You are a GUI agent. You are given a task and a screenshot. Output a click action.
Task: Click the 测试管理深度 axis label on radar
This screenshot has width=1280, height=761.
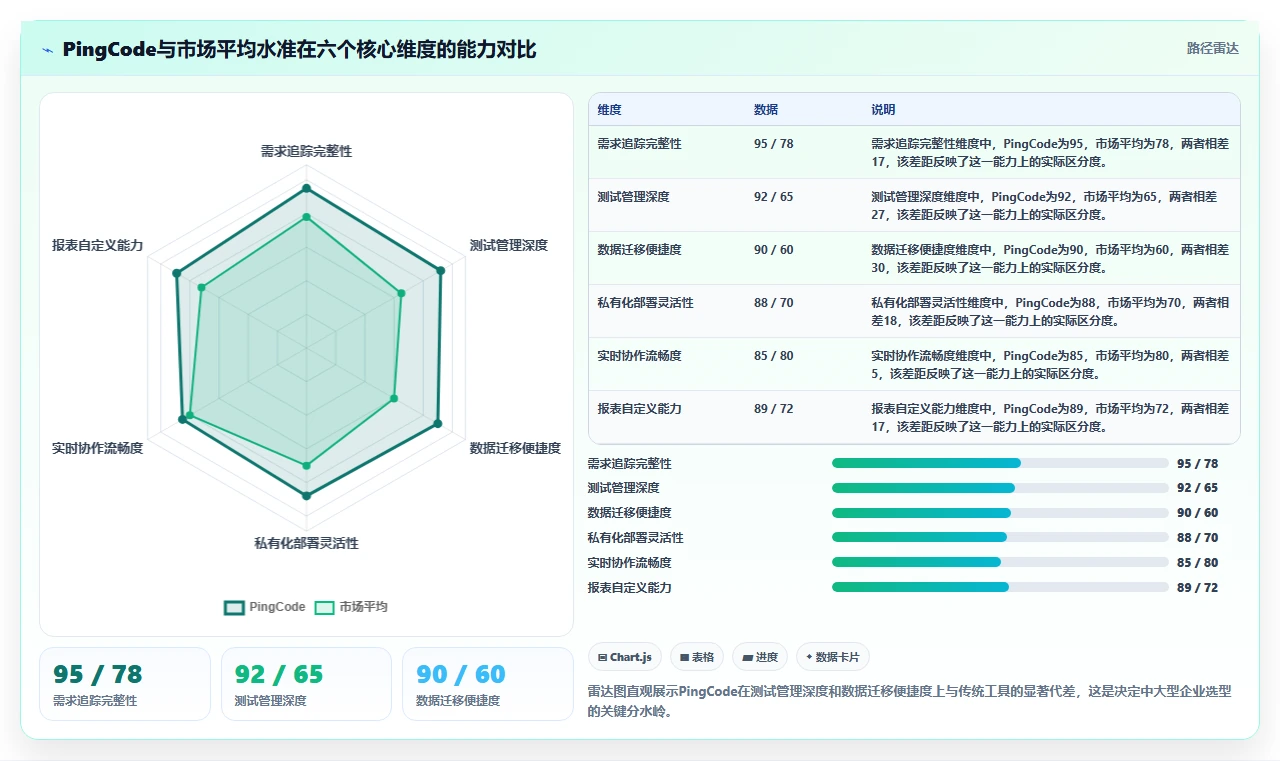pos(509,245)
